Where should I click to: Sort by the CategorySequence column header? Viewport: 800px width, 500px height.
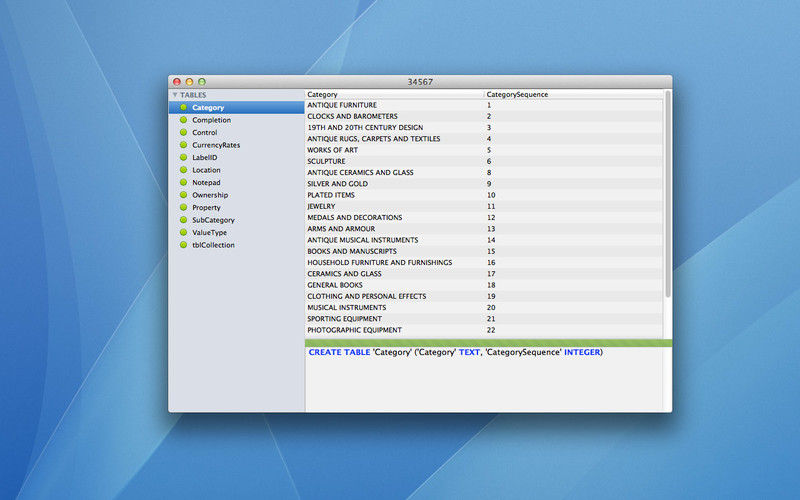coord(573,94)
